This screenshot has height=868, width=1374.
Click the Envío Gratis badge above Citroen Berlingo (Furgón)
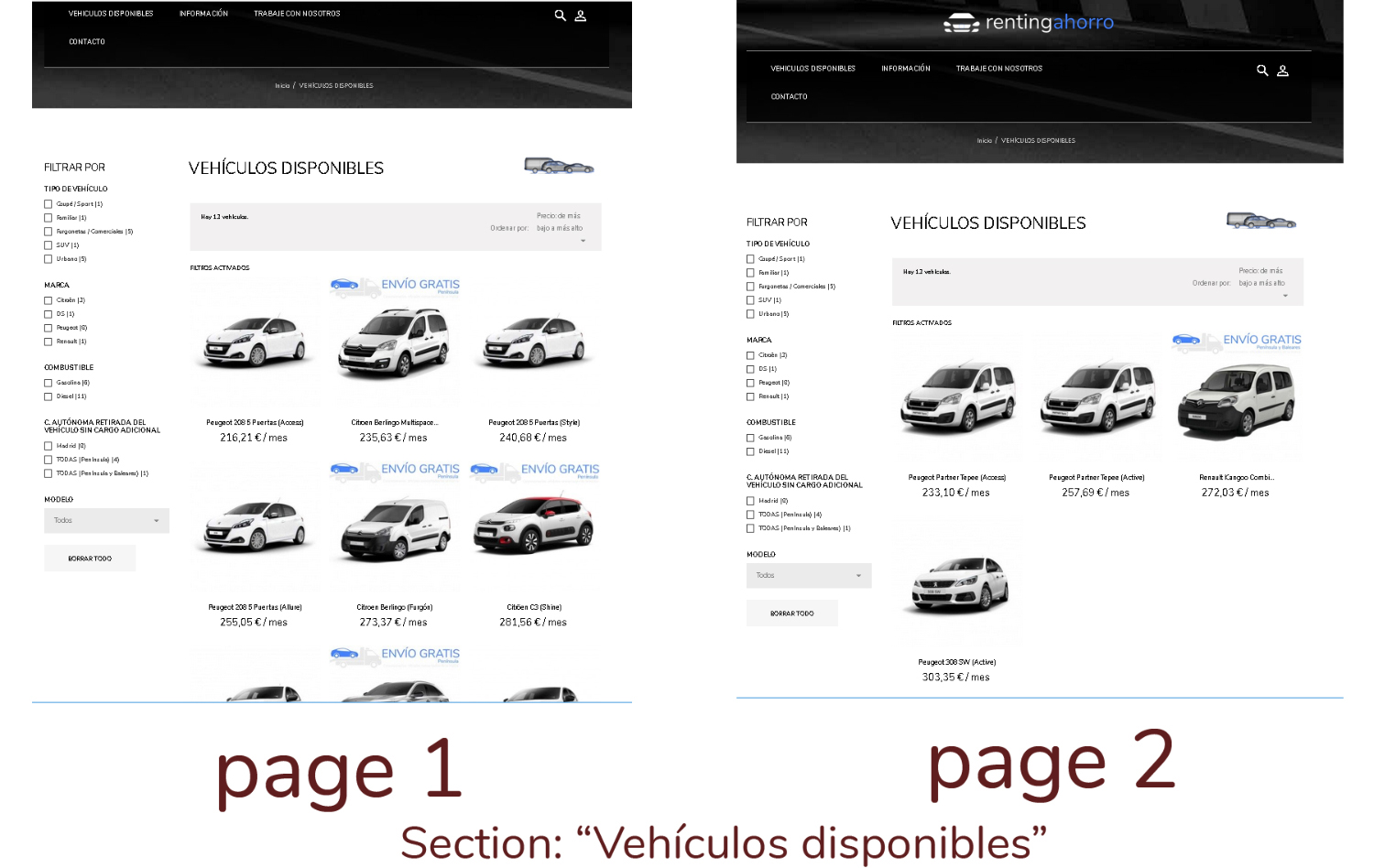click(x=395, y=471)
